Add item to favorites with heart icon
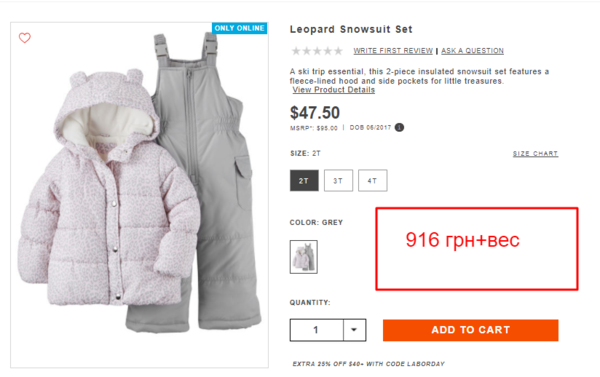This screenshot has width=600, height=377. [x=25, y=38]
